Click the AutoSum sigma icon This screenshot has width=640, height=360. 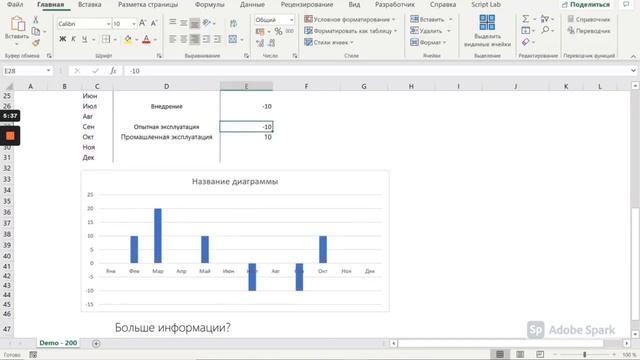pyautogui.click(x=526, y=19)
